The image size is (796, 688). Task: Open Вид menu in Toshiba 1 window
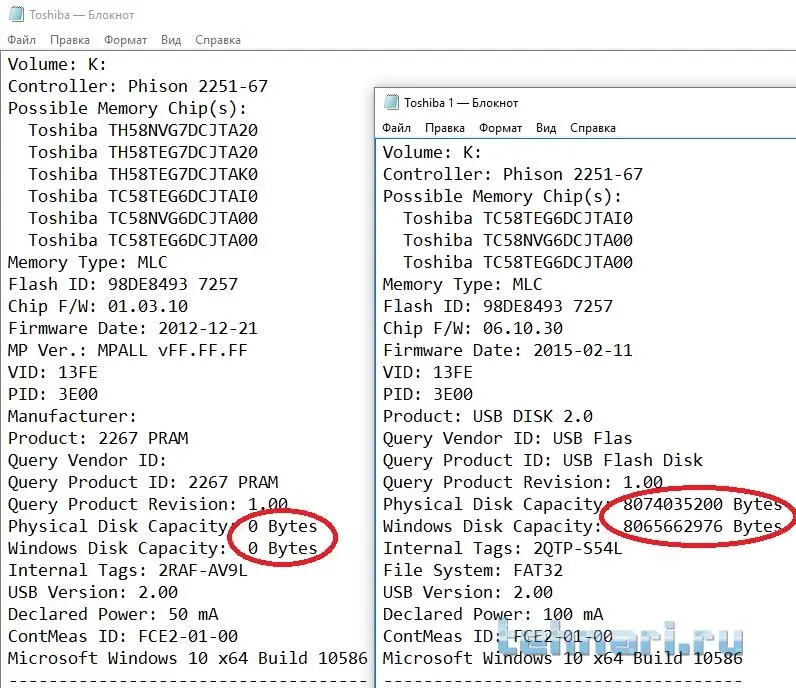[x=546, y=128]
